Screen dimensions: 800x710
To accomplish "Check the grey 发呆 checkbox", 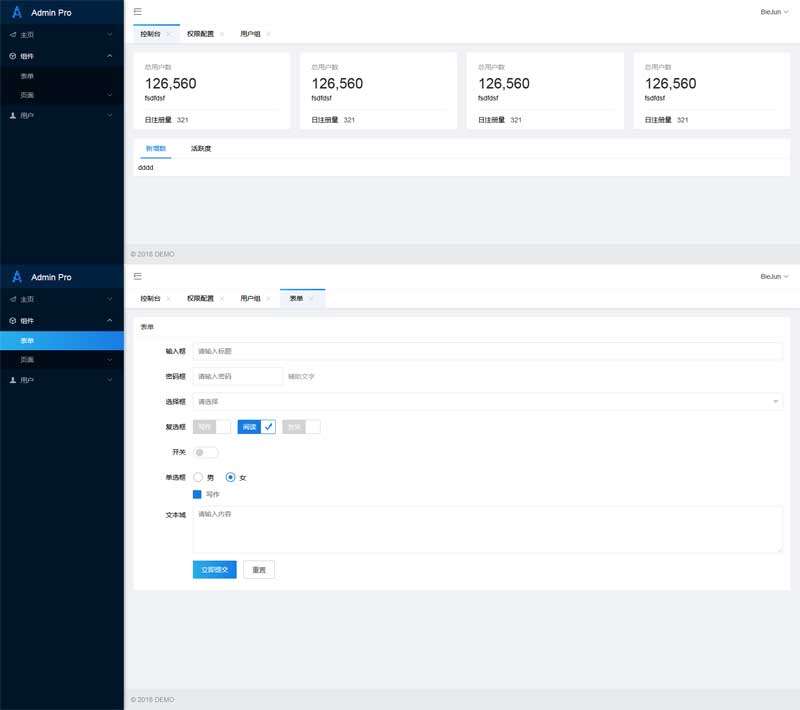I will pyautogui.click(x=301, y=427).
